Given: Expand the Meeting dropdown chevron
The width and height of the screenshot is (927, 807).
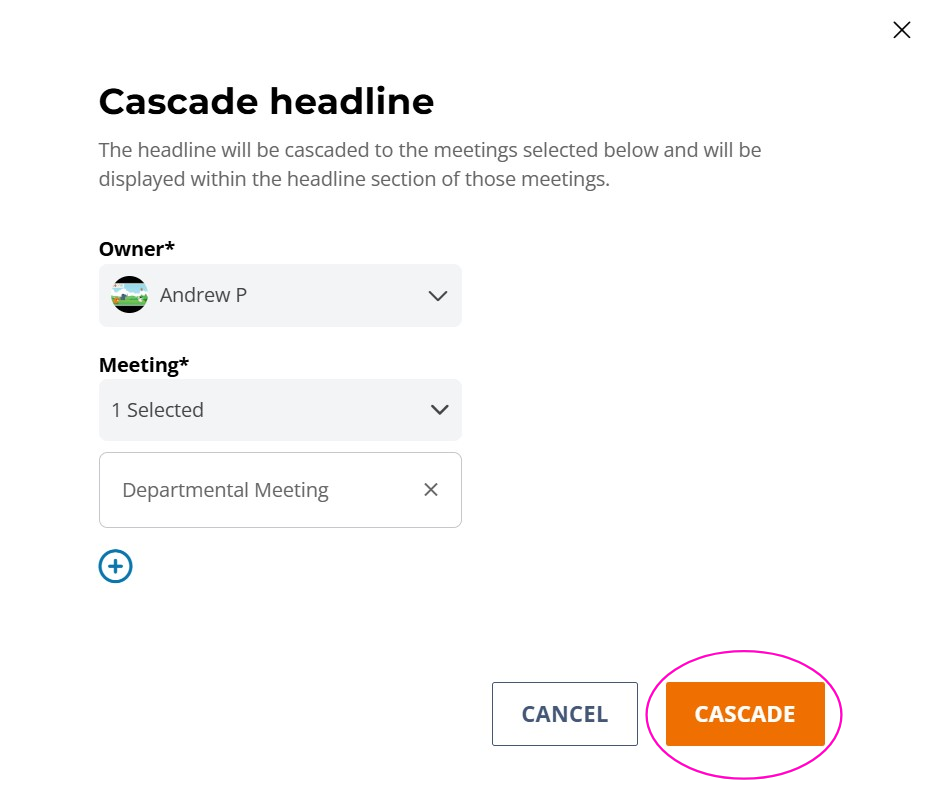Looking at the screenshot, I should [x=439, y=410].
